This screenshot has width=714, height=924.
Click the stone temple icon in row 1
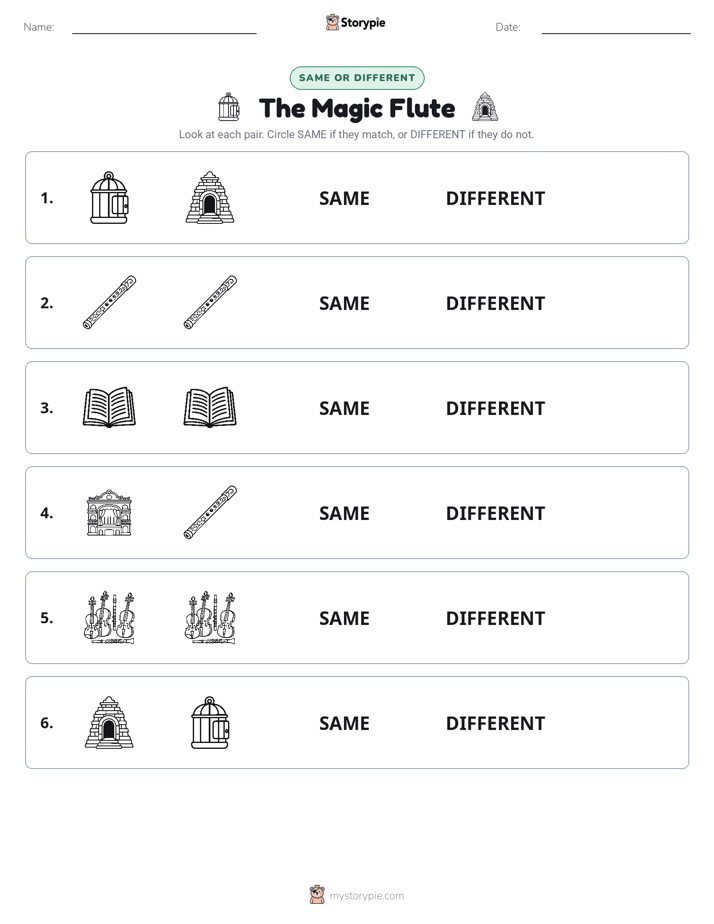coord(210,197)
